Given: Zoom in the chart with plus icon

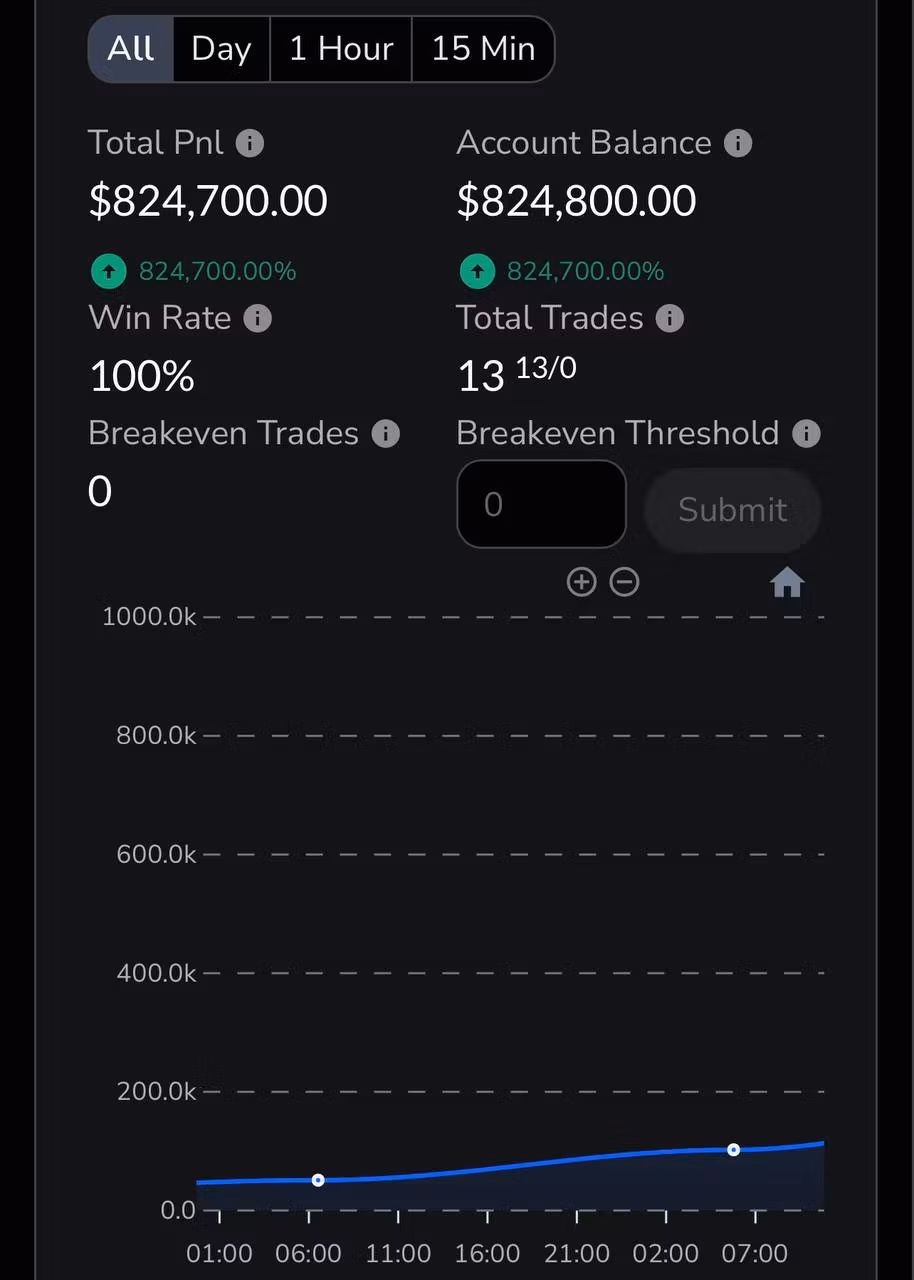Looking at the screenshot, I should [581, 582].
